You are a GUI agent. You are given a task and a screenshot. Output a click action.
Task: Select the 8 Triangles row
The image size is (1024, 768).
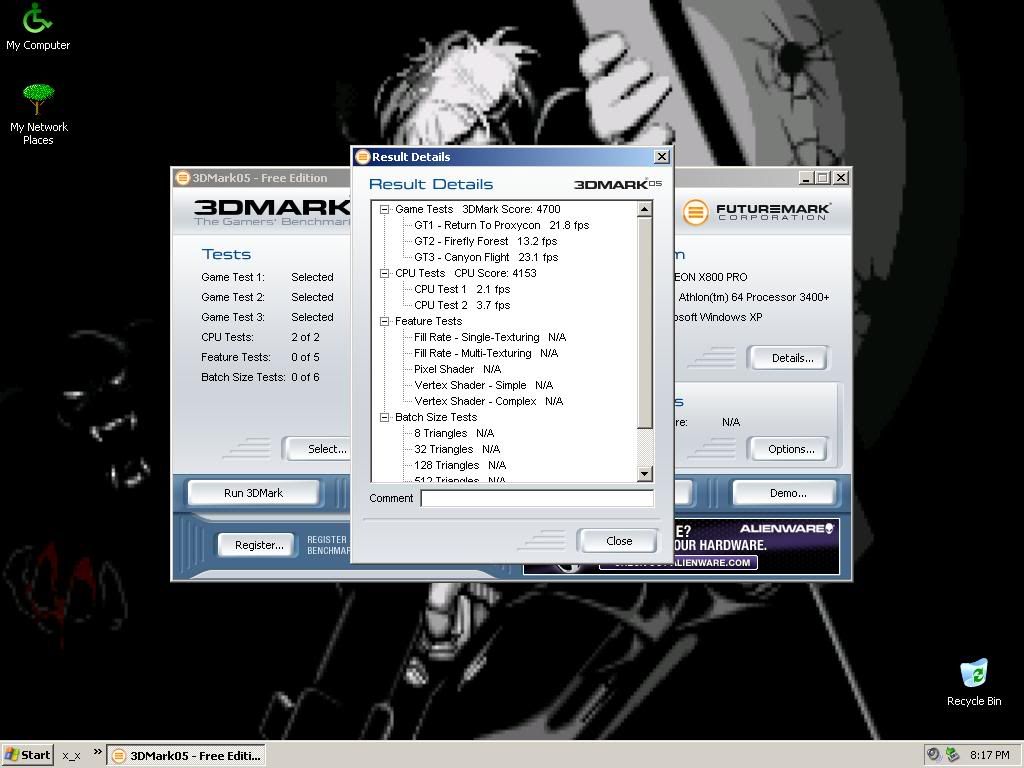[x=454, y=433]
